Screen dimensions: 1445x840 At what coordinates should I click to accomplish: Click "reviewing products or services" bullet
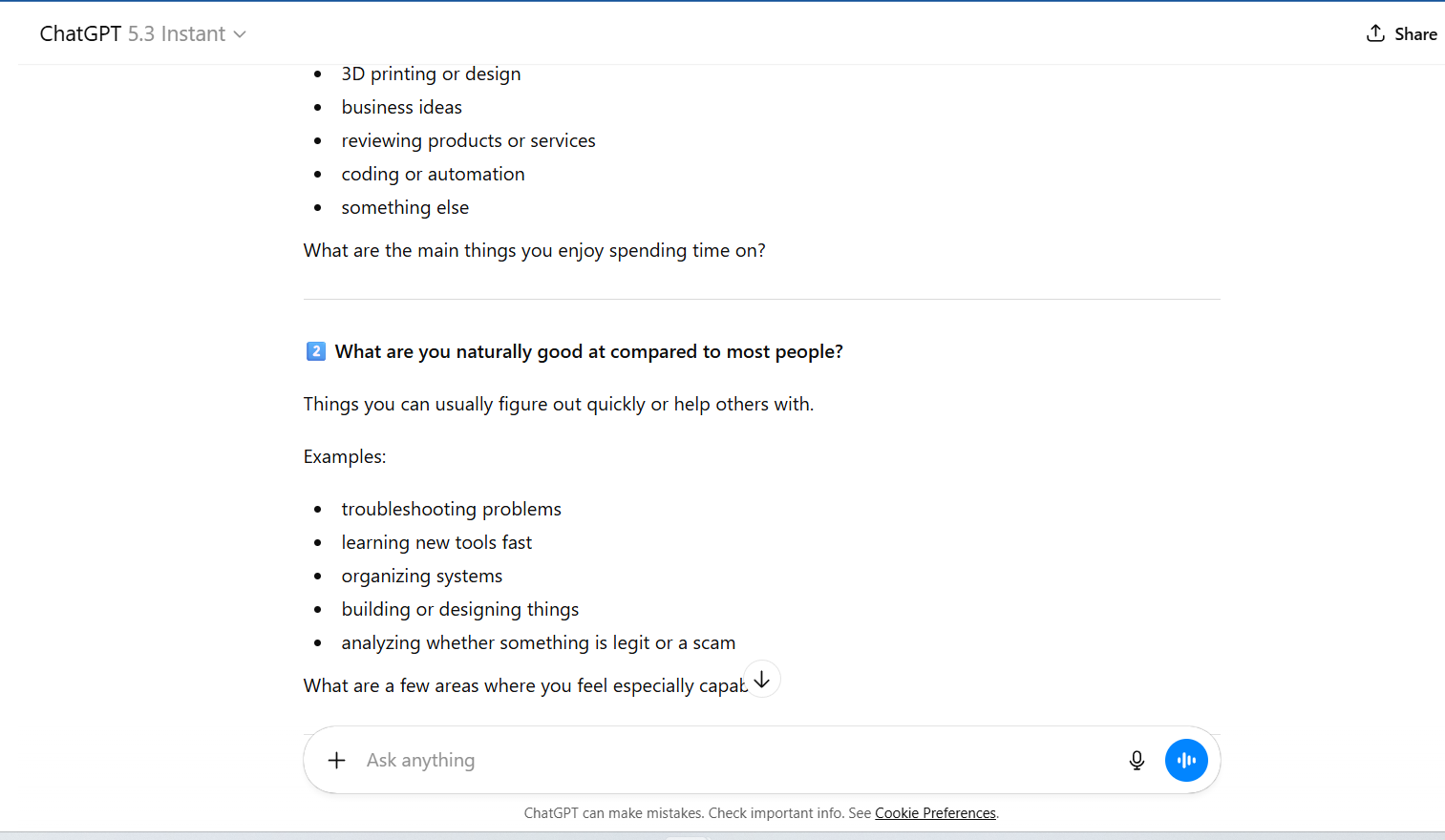468,140
